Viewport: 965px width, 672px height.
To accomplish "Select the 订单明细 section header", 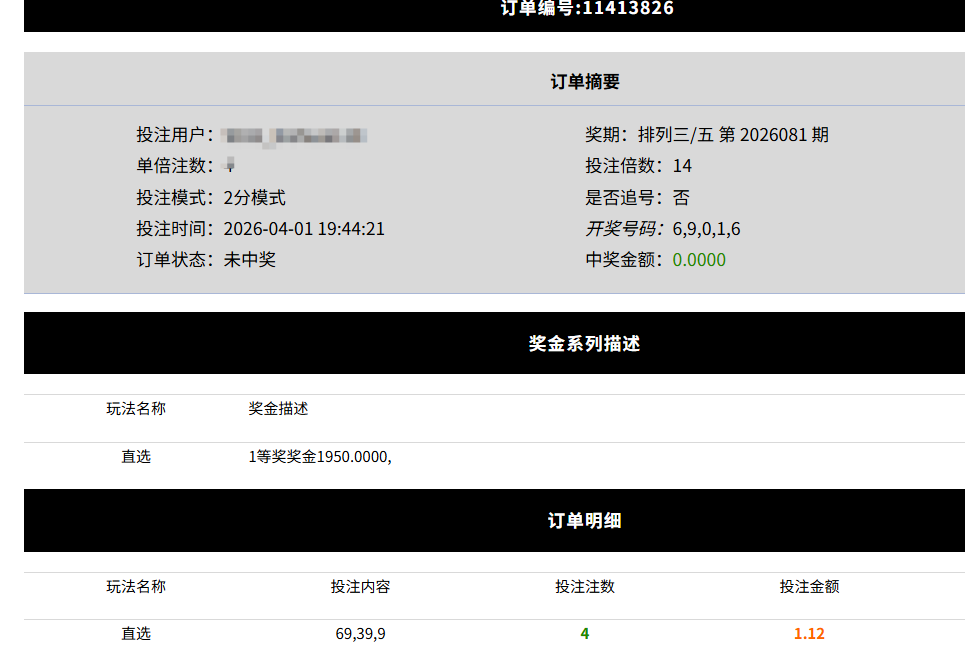I will [584, 521].
